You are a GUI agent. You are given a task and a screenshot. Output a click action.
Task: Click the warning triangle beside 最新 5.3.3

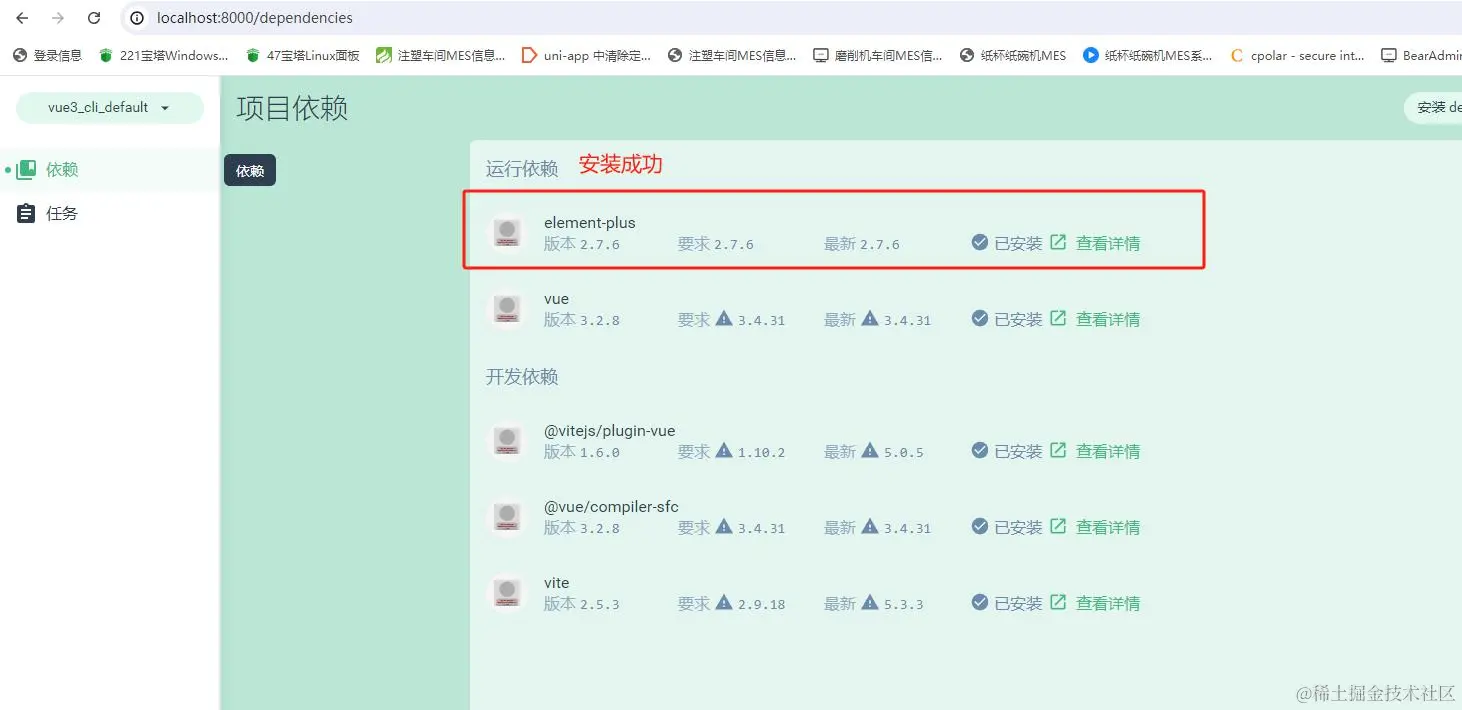click(870, 602)
